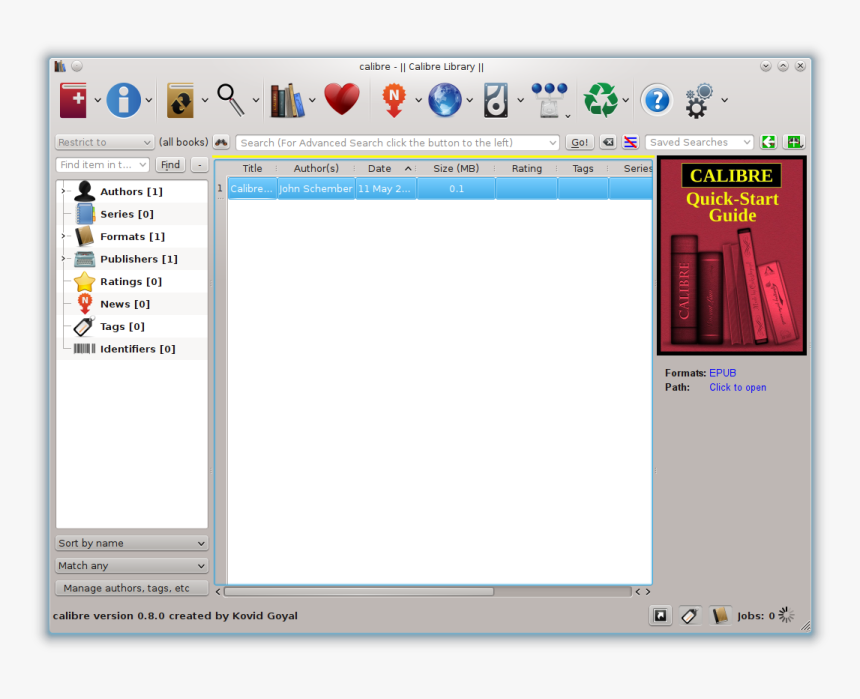Open the Get books globe icon
Viewport: 860px width, 699px height.
(x=444, y=100)
